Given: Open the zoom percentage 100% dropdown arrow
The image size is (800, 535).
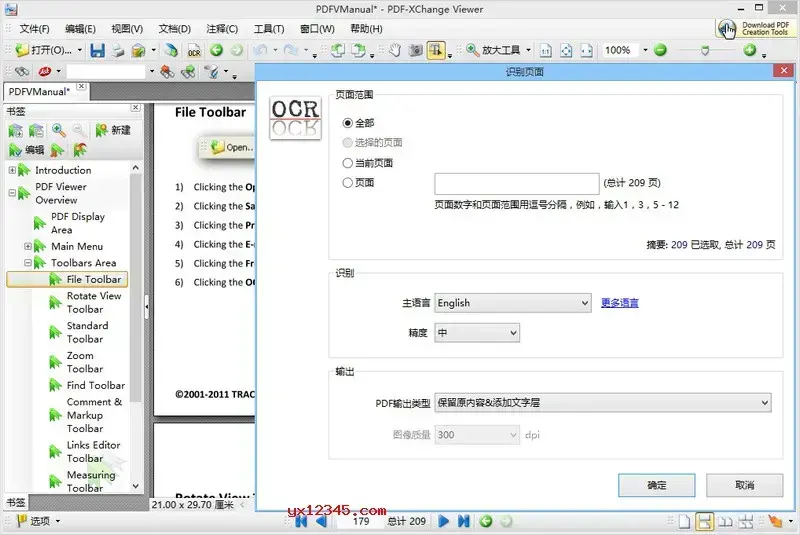Looking at the screenshot, I should (x=645, y=50).
